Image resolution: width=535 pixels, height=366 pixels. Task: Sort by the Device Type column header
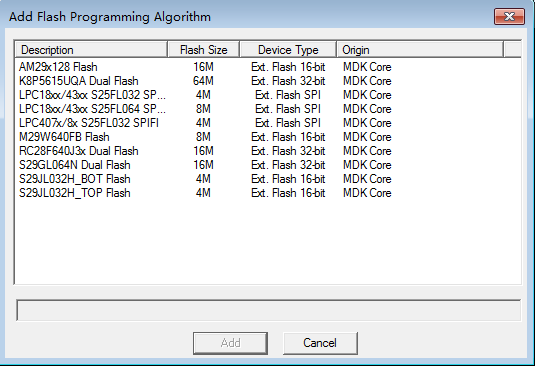(x=288, y=50)
